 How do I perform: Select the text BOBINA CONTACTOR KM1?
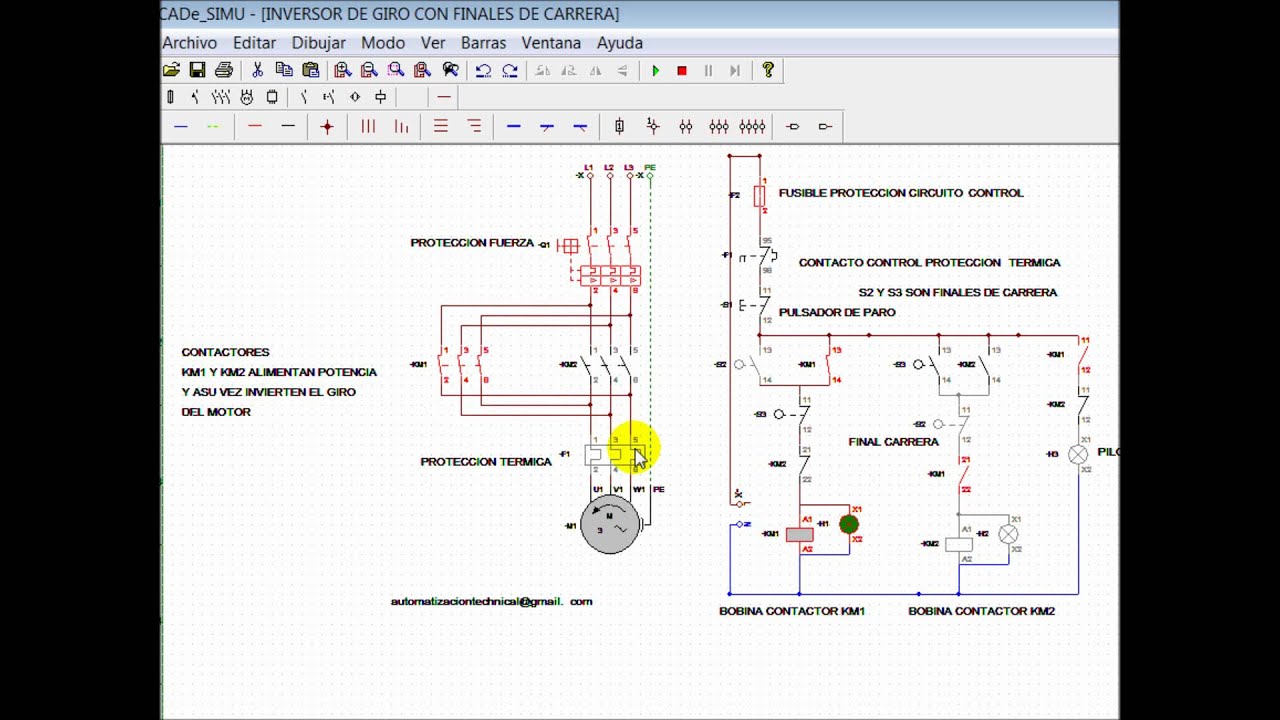[792, 611]
